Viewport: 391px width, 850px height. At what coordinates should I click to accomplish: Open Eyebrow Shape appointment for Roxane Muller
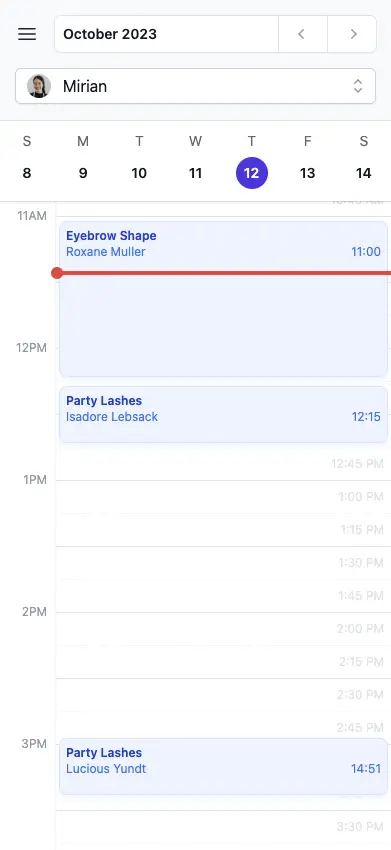223,299
